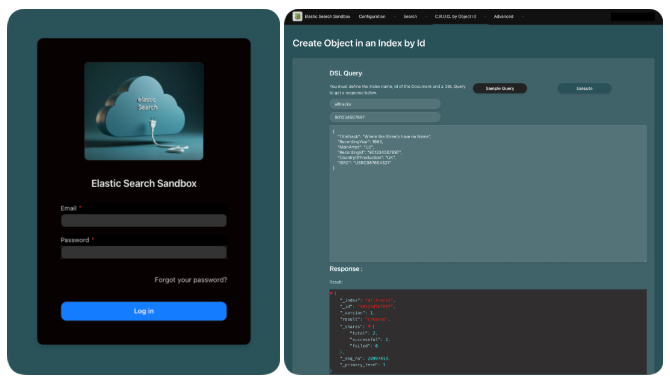Viewport: 670px width, 382px height.
Task: Click the "total" value under _shards
Action: pos(374,333)
